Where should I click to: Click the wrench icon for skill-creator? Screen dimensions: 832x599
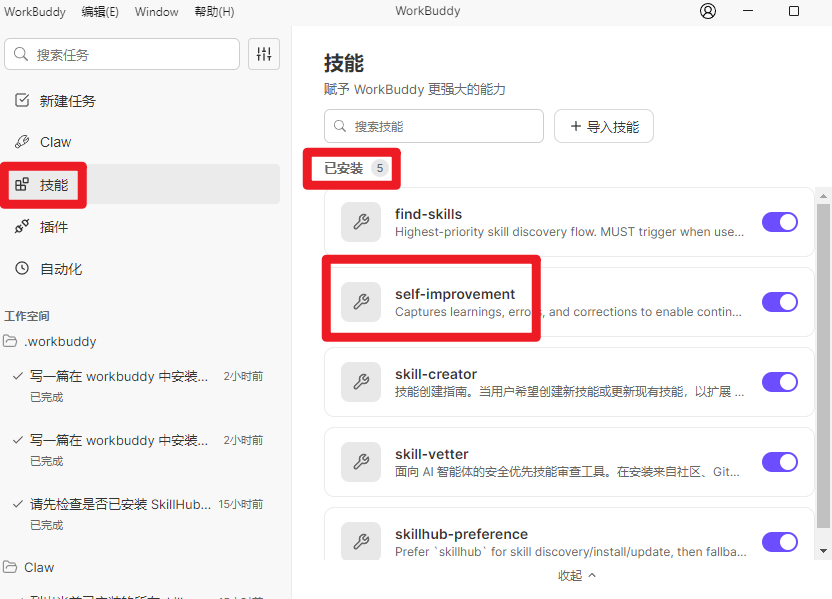coord(361,382)
